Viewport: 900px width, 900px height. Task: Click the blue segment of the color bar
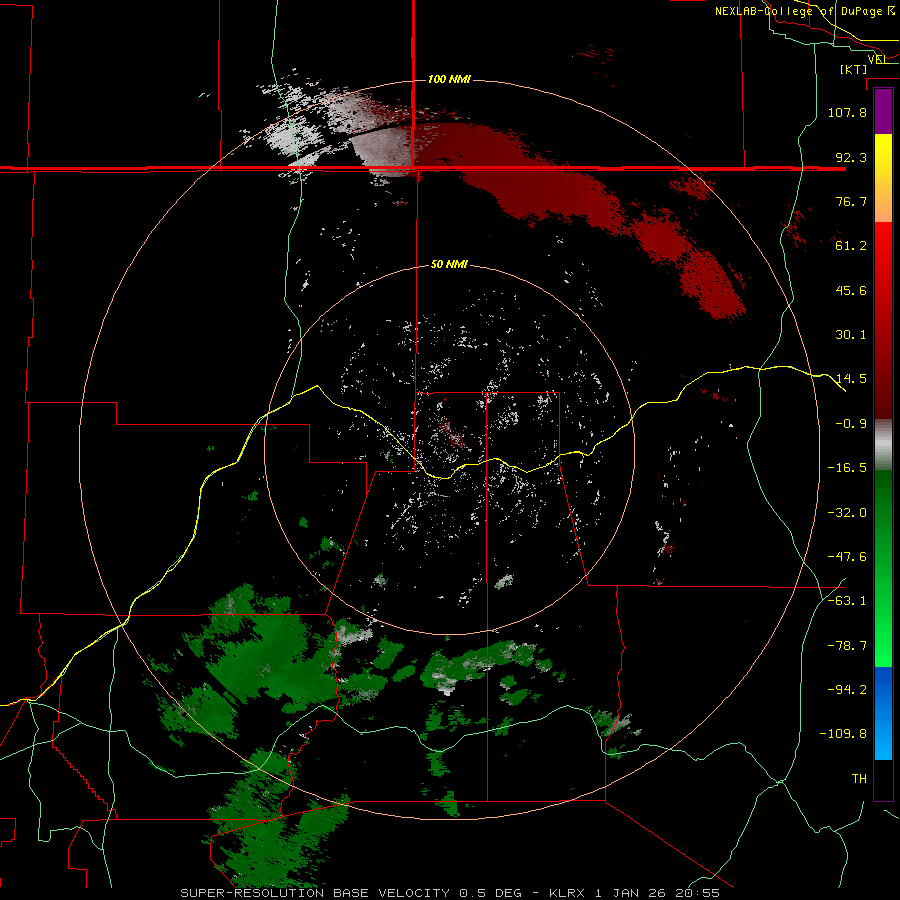coord(883,713)
